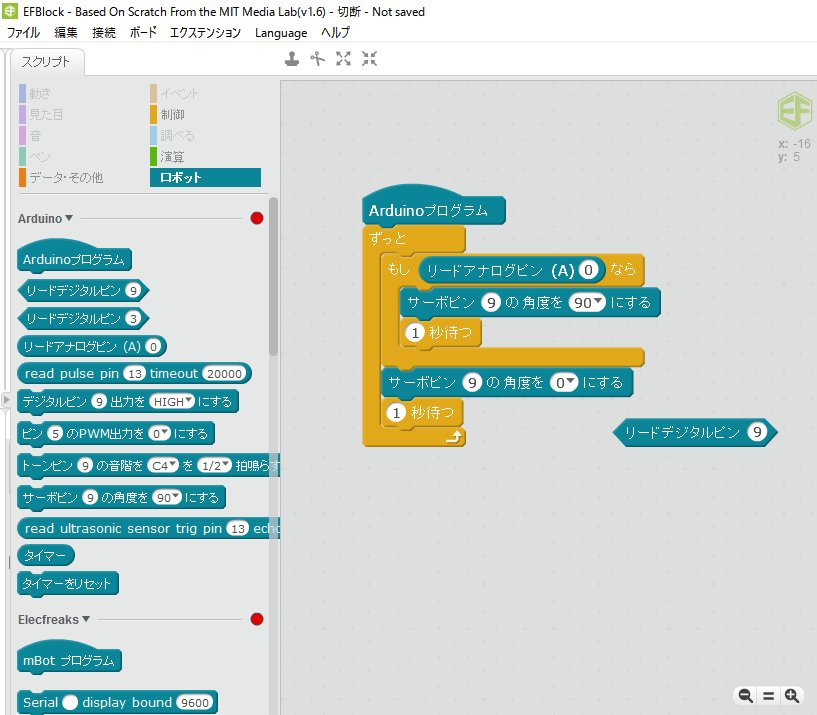817x715 pixels.
Task: Reset script canvas zoom
Action: (x=769, y=695)
